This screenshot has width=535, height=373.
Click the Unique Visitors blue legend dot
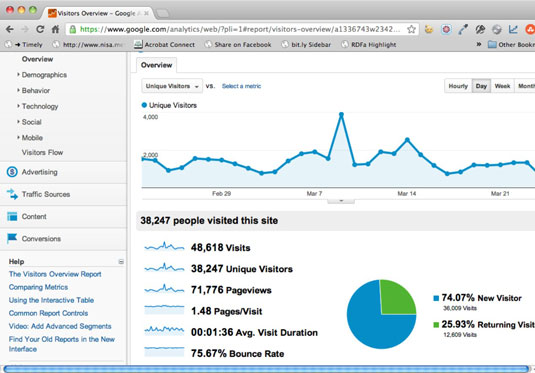click(x=144, y=105)
